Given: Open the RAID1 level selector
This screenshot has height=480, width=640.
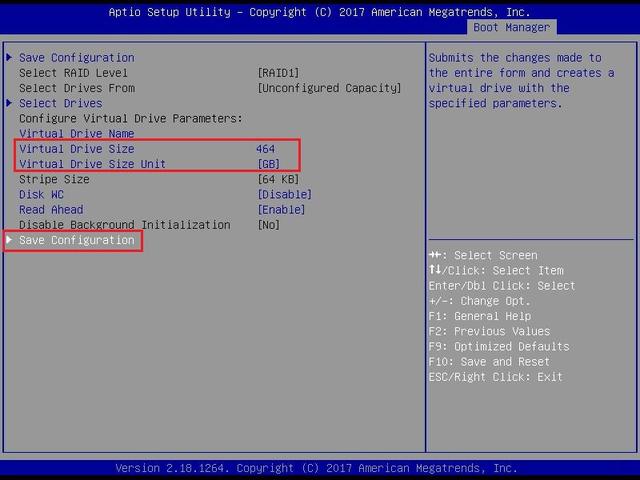Looking at the screenshot, I should (280, 73).
